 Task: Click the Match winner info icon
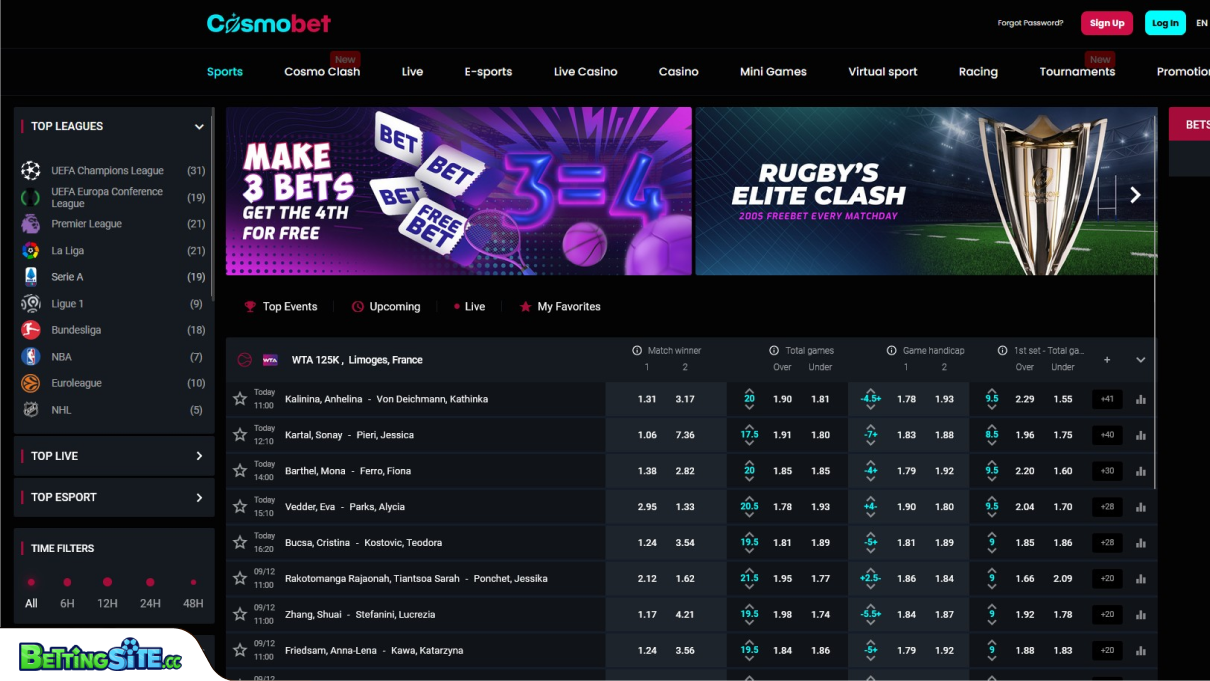(x=636, y=350)
